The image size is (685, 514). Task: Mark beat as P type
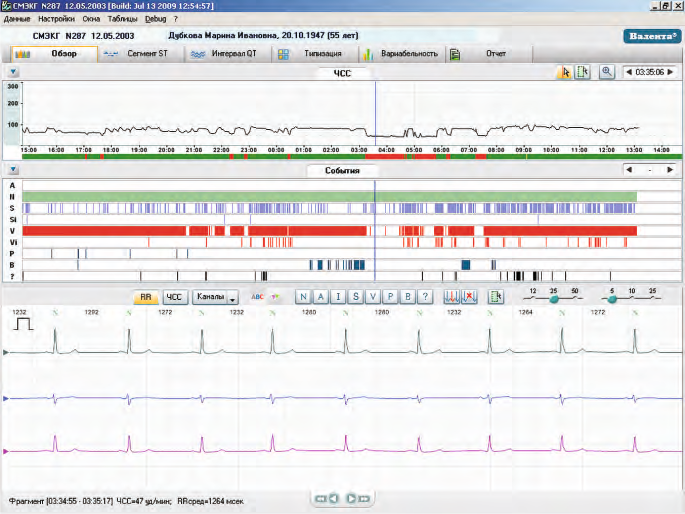pyautogui.click(x=390, y=297)
